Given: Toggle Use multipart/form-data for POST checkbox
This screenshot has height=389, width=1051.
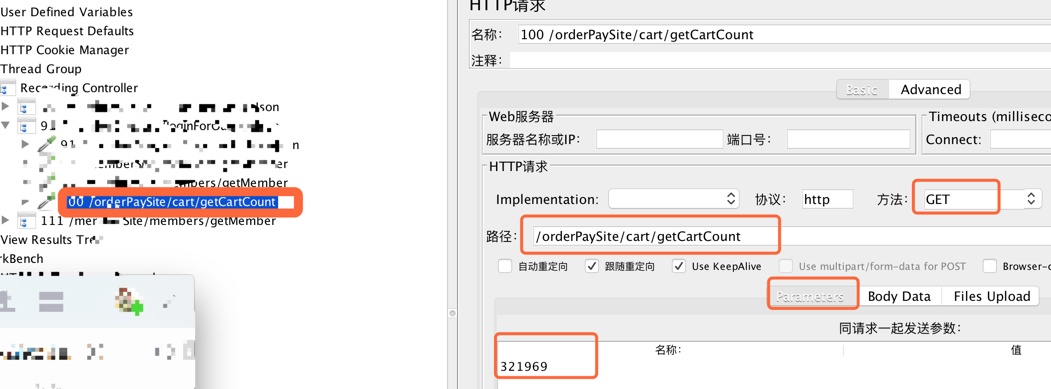Looking at the screenshot, I should pyautogui.click(x=786, y=266).
